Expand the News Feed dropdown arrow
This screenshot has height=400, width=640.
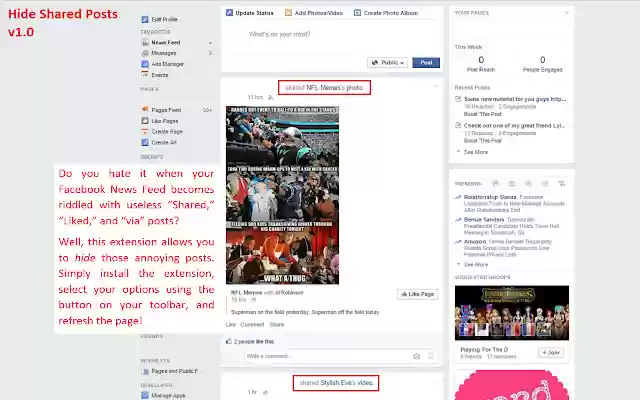[210, 43]
